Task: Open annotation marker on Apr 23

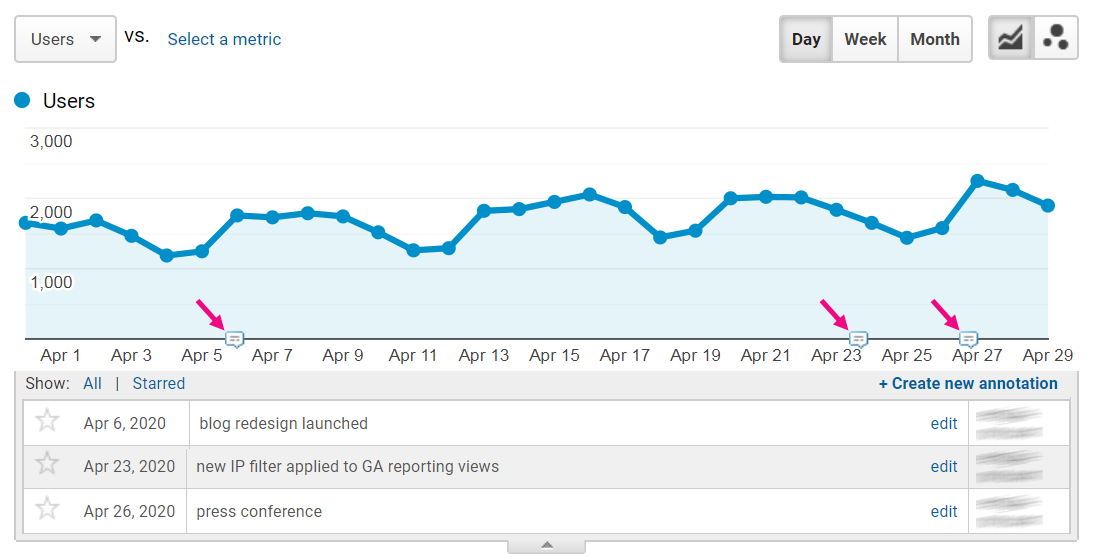Action: coord(858,339)
